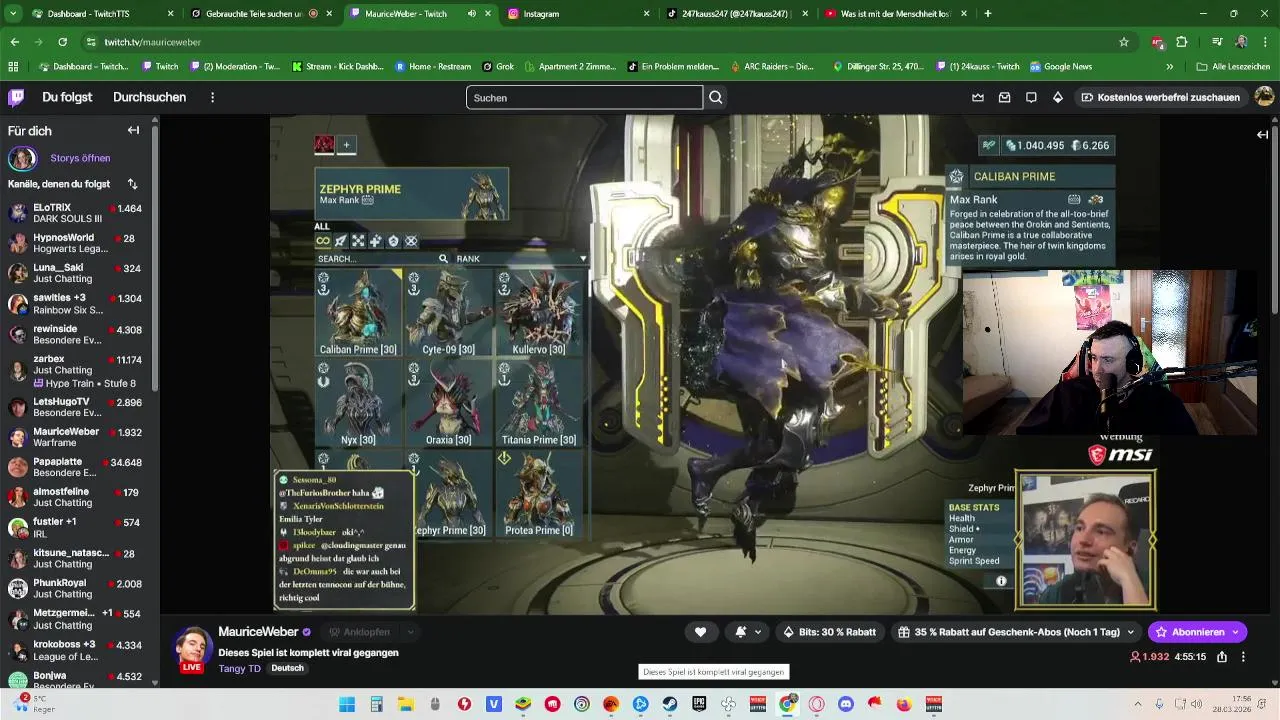
Task: Collapse the Für dich sidebar
Action: [133, 130]
